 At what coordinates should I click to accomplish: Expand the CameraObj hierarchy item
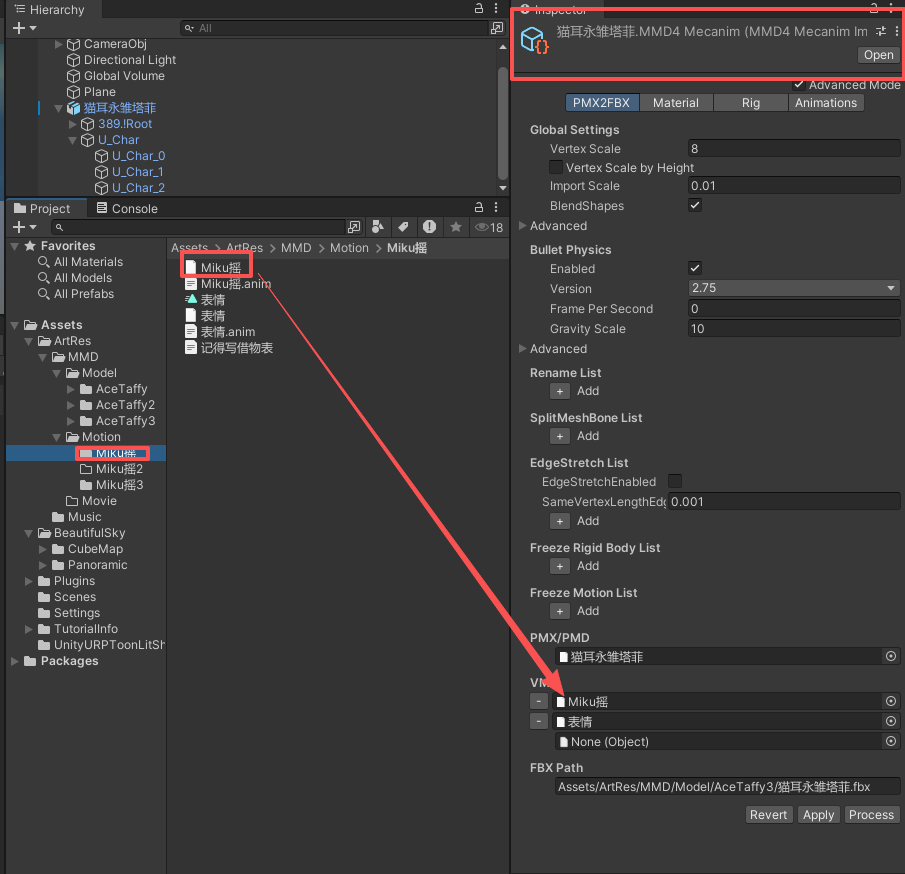[x=58, y=44]
